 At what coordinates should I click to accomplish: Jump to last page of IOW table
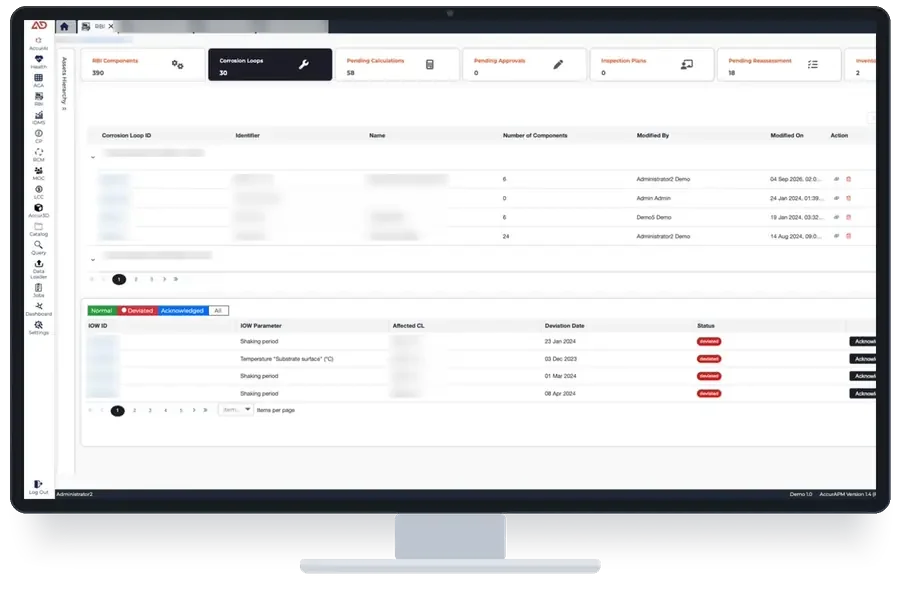205,410
